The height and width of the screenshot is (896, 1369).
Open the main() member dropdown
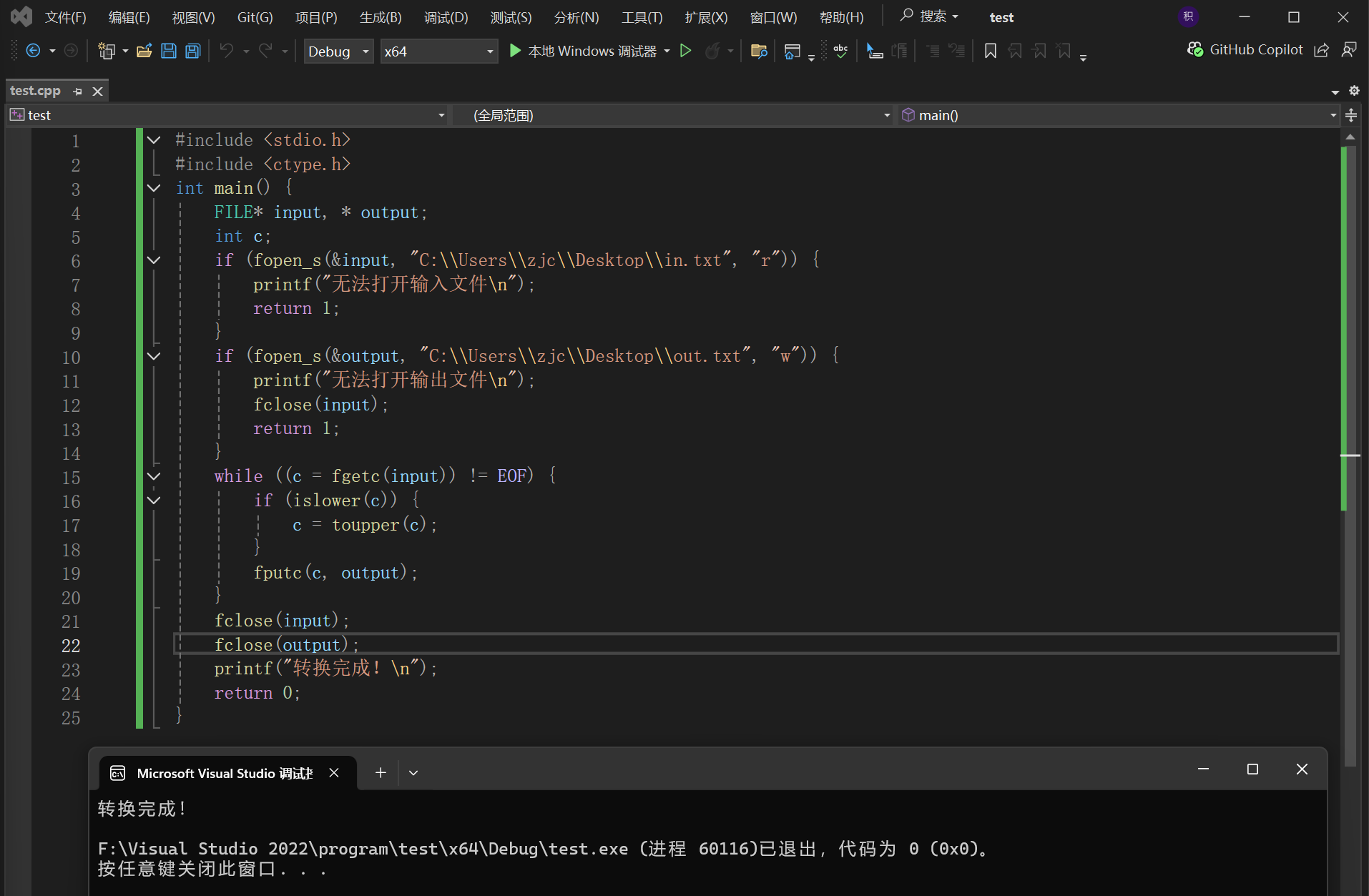point(1119,115)
